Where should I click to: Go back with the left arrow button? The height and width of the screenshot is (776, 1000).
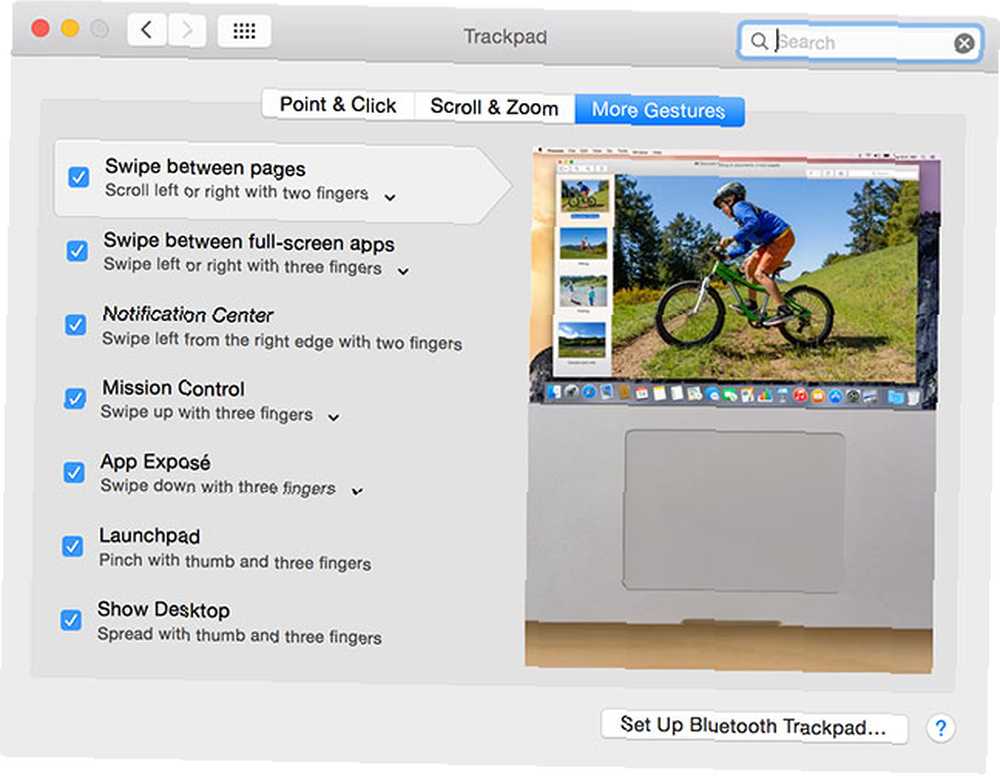147,29
